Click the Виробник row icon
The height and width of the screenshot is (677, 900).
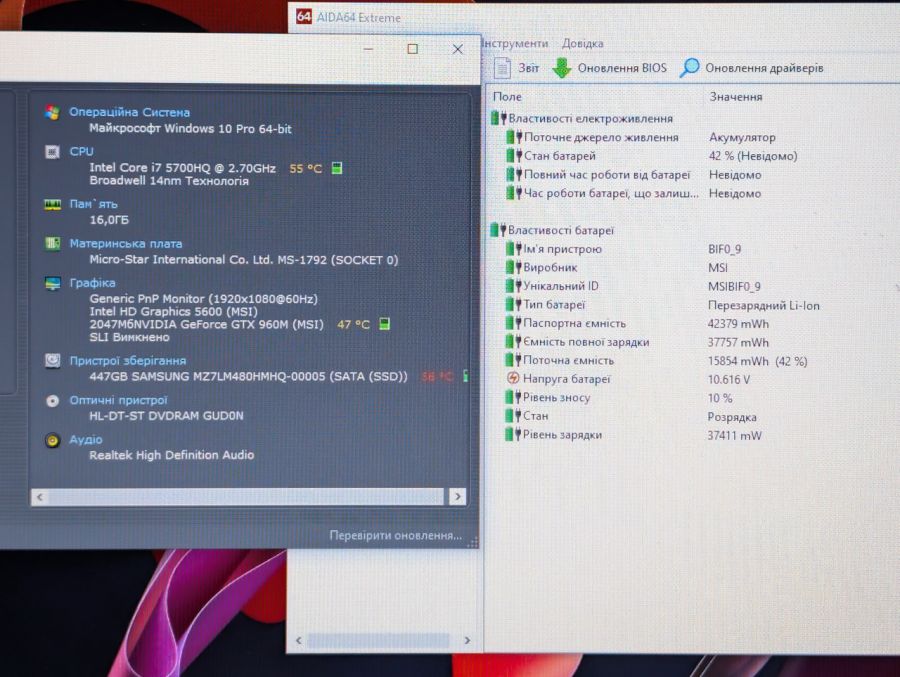click(513, 268)
